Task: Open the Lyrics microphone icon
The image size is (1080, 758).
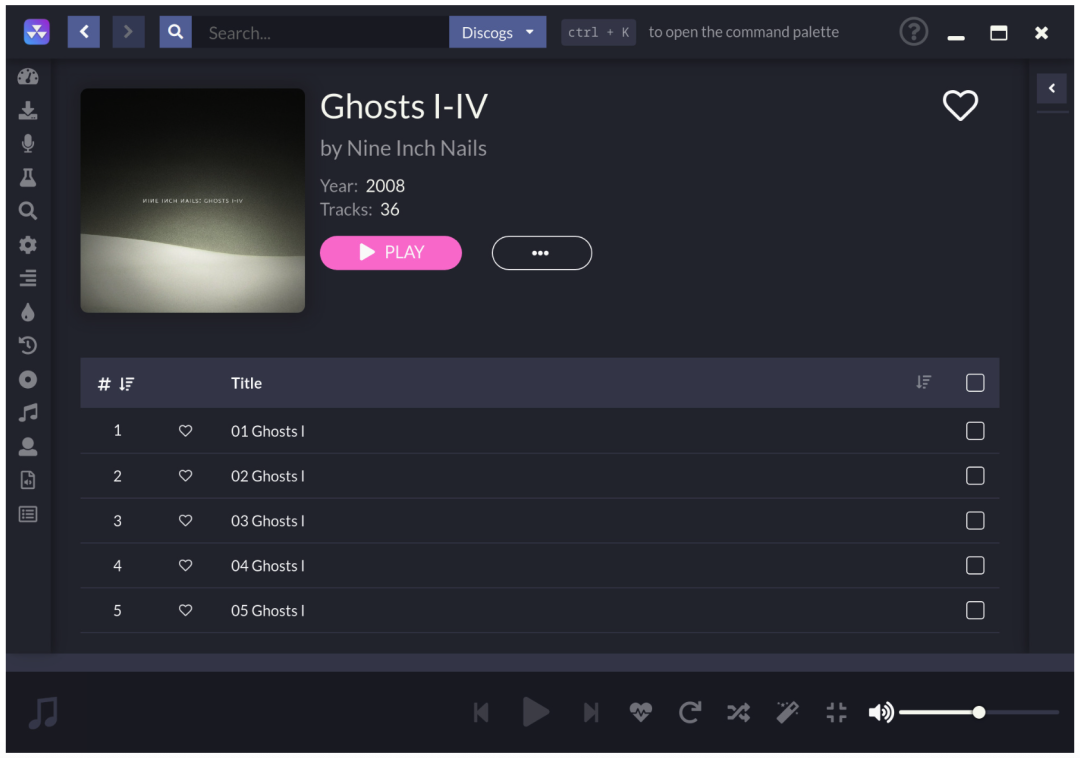Action: [x=28, y=143]
